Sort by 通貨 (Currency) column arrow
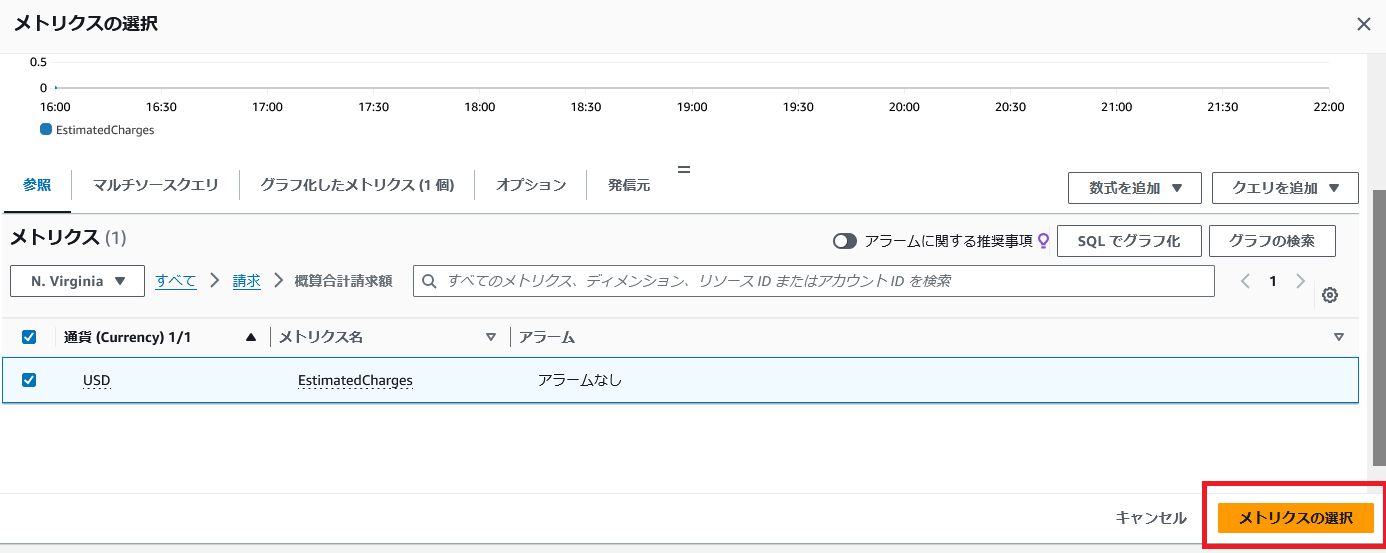1386x553 pixels. [x=251, y=337]
